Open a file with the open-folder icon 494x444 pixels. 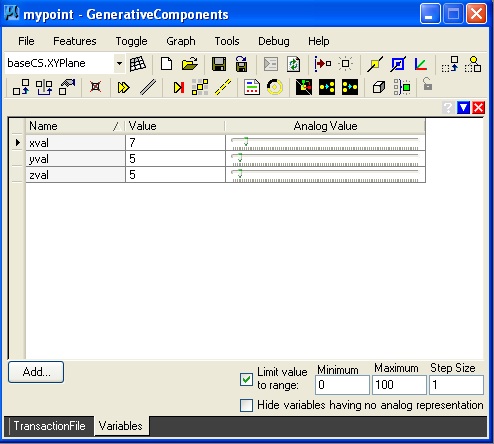pyautogui.click(x=190, y=64)
